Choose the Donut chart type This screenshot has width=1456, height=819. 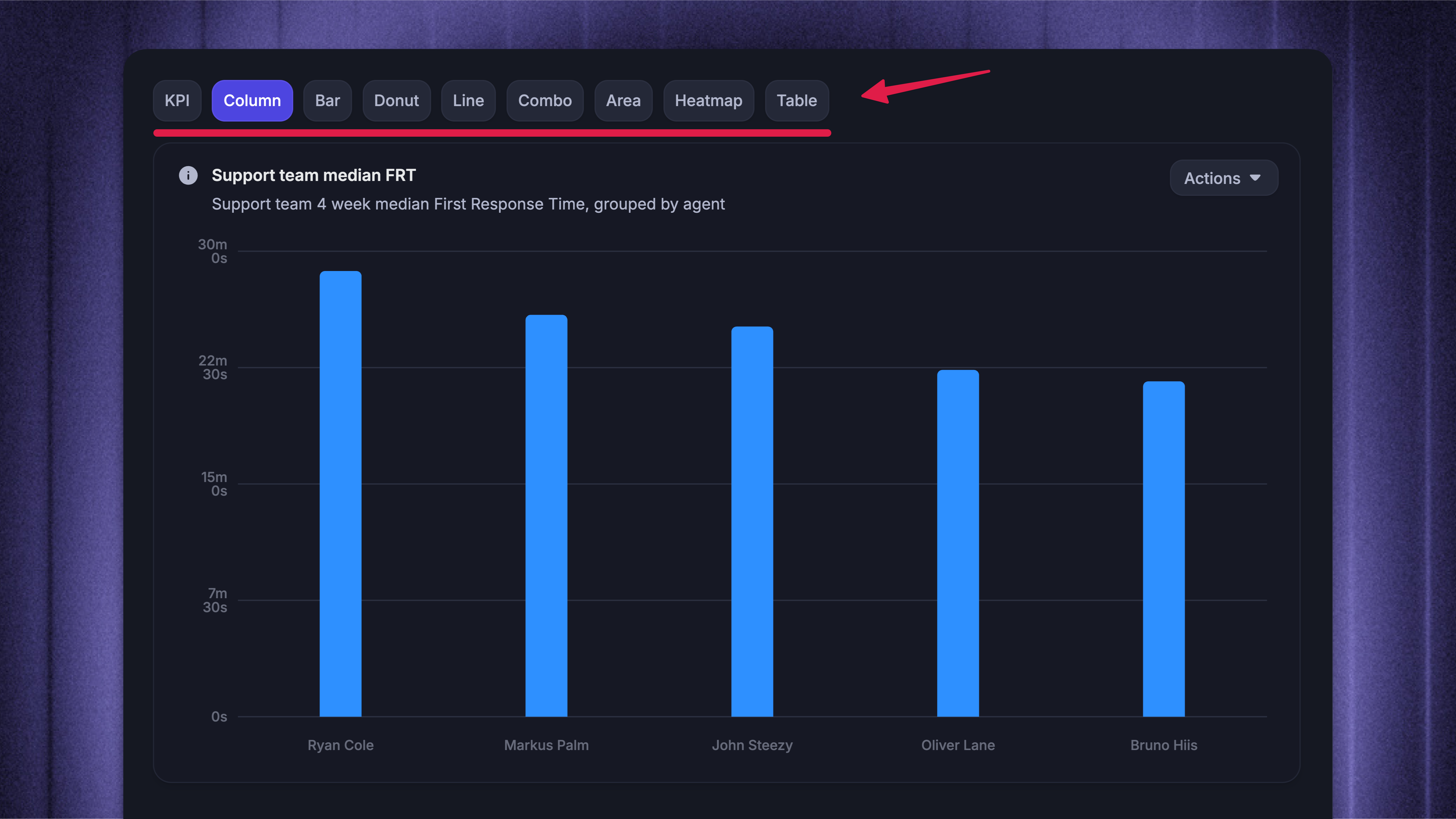tap(396, 101)
